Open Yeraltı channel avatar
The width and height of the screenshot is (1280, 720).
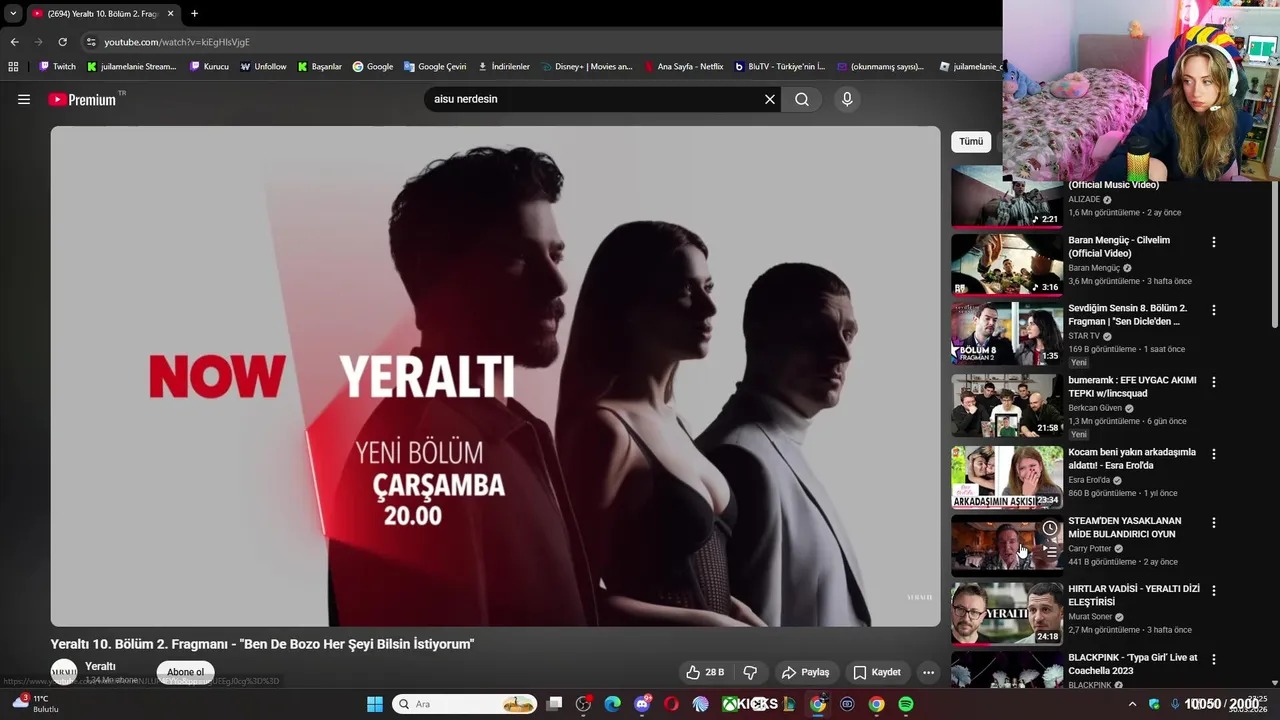pos(64,672)
